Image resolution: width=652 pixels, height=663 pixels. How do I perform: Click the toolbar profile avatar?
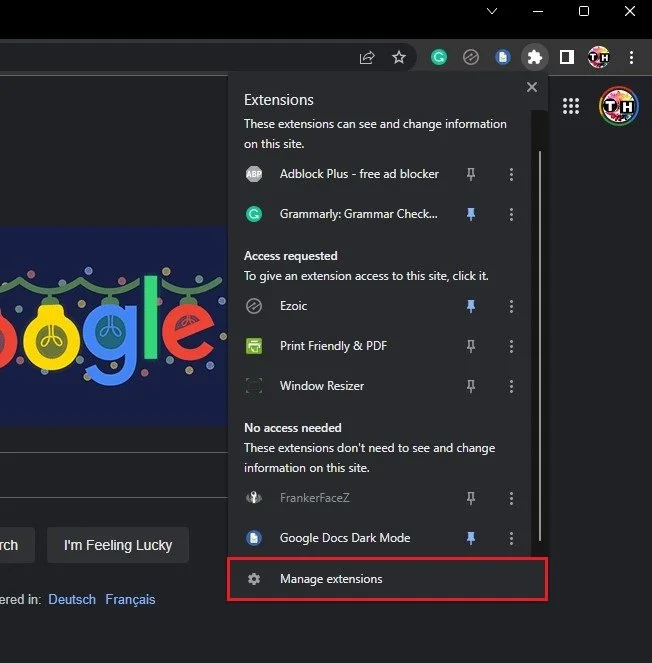pyautogui.click(x=598, y=57)
